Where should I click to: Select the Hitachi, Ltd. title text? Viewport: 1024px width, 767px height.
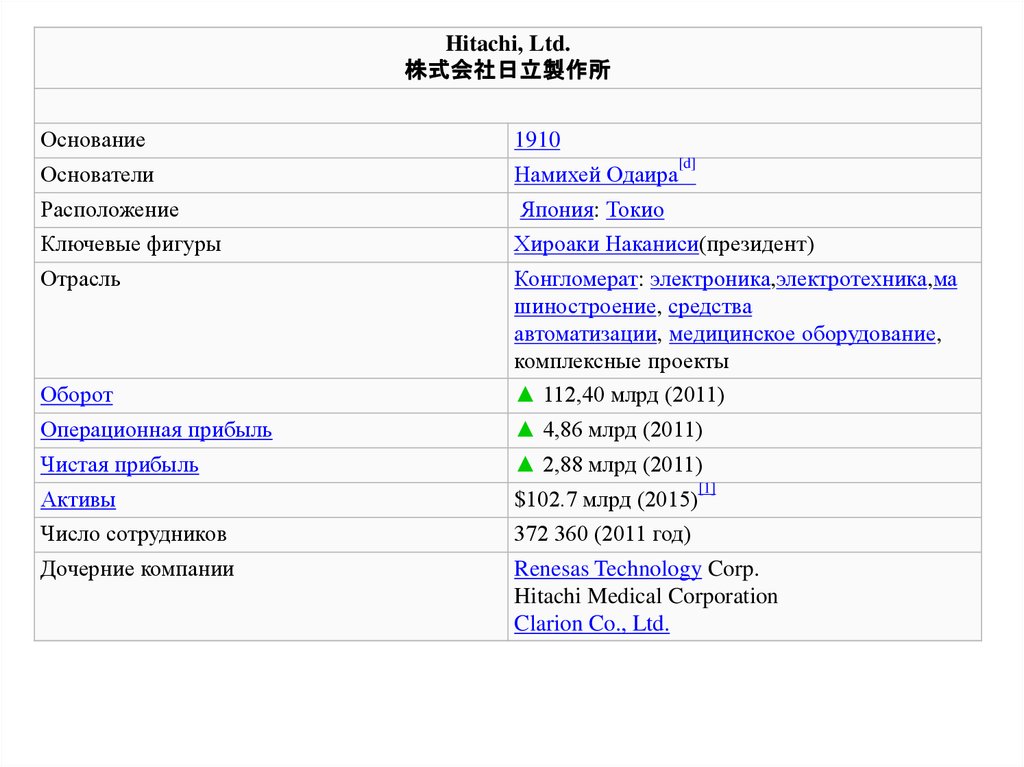pyautogui.click(x=508, y=44)
